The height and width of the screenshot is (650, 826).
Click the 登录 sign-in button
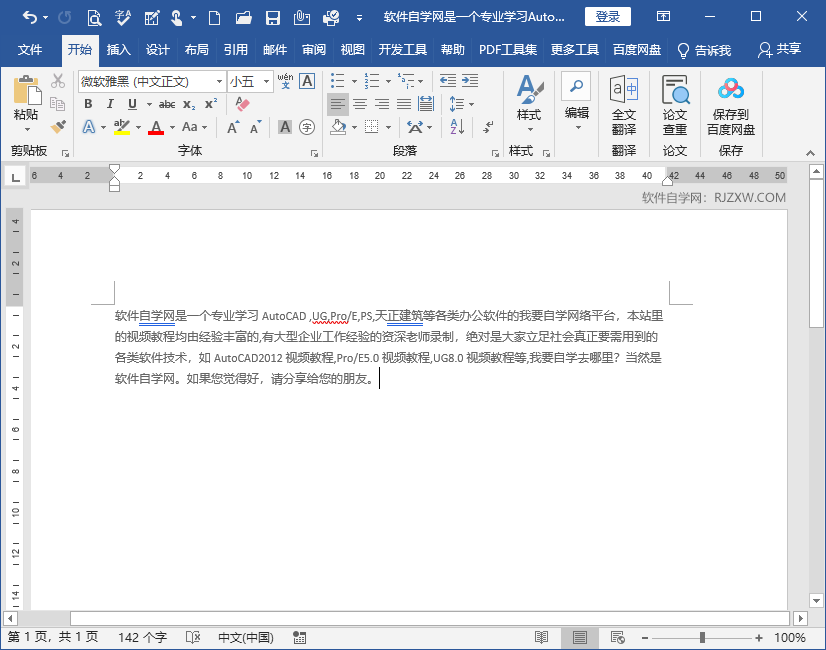click(608, 16)
